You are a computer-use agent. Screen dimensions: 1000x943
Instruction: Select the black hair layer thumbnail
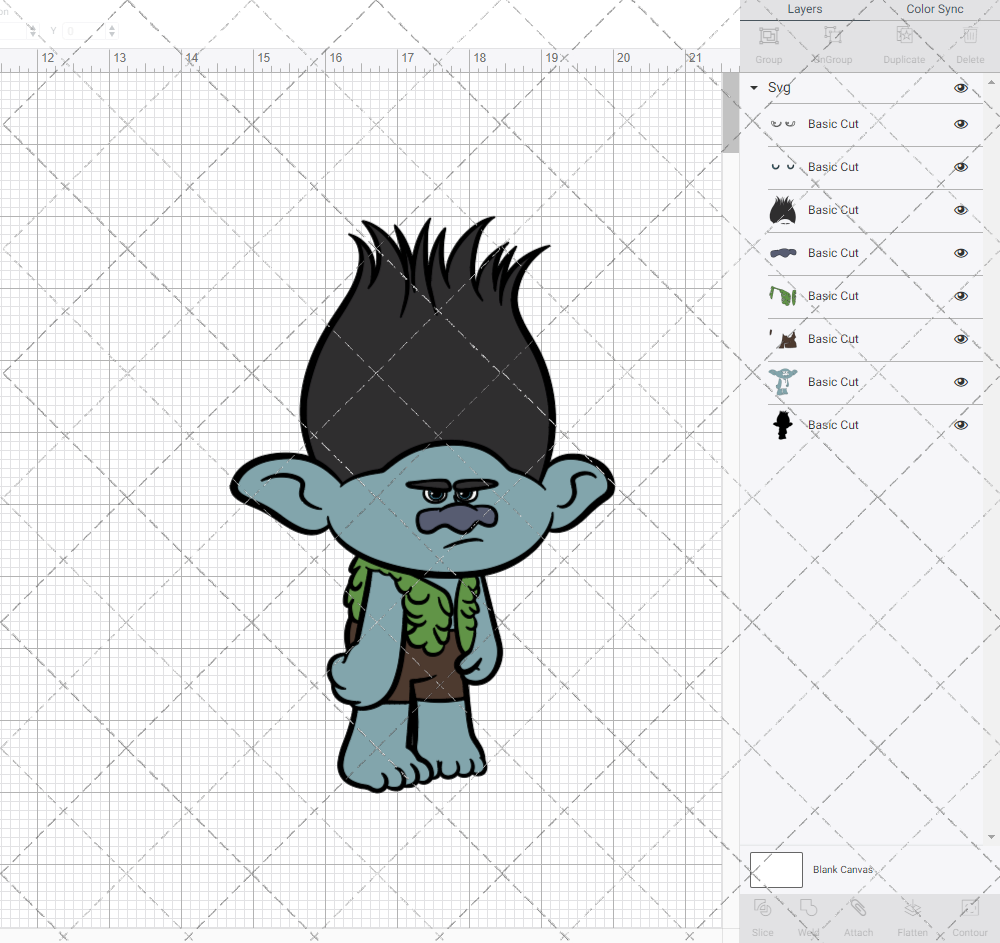click(x=783, y=210)
